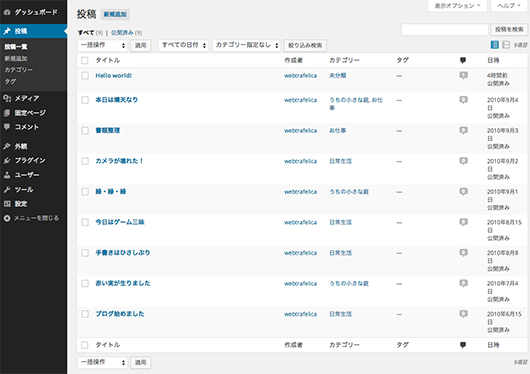This screenshot has height=374, width=530.
Task: Open カメラが壊れた！ post title
Action: [x=119, y=161]
